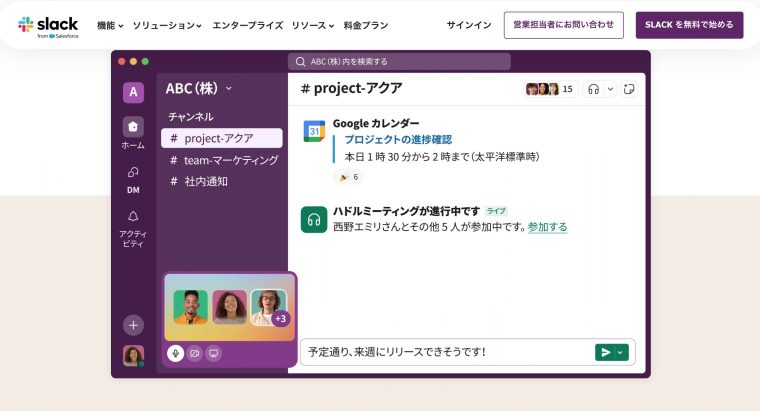Open the canvas icon in the channel header
The width and height of the screenshot is (760, 411).
[x=629, y=89]
